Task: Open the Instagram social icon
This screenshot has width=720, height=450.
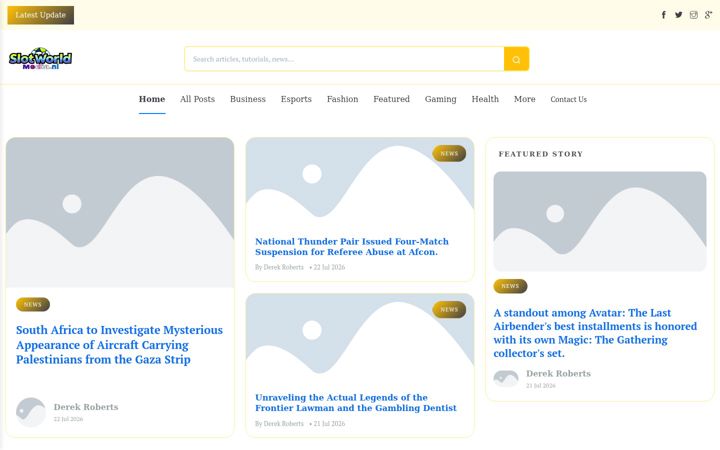Action: pyautogui.click(x=693, y=15)
